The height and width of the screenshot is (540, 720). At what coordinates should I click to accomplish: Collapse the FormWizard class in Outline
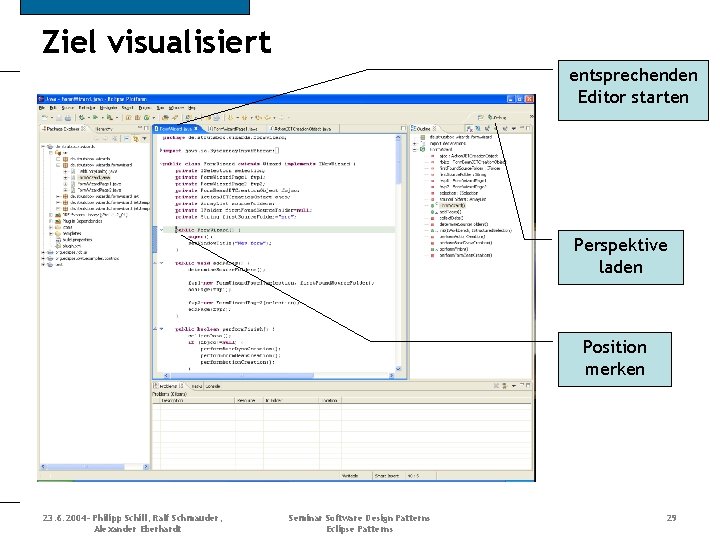point(414,150)
